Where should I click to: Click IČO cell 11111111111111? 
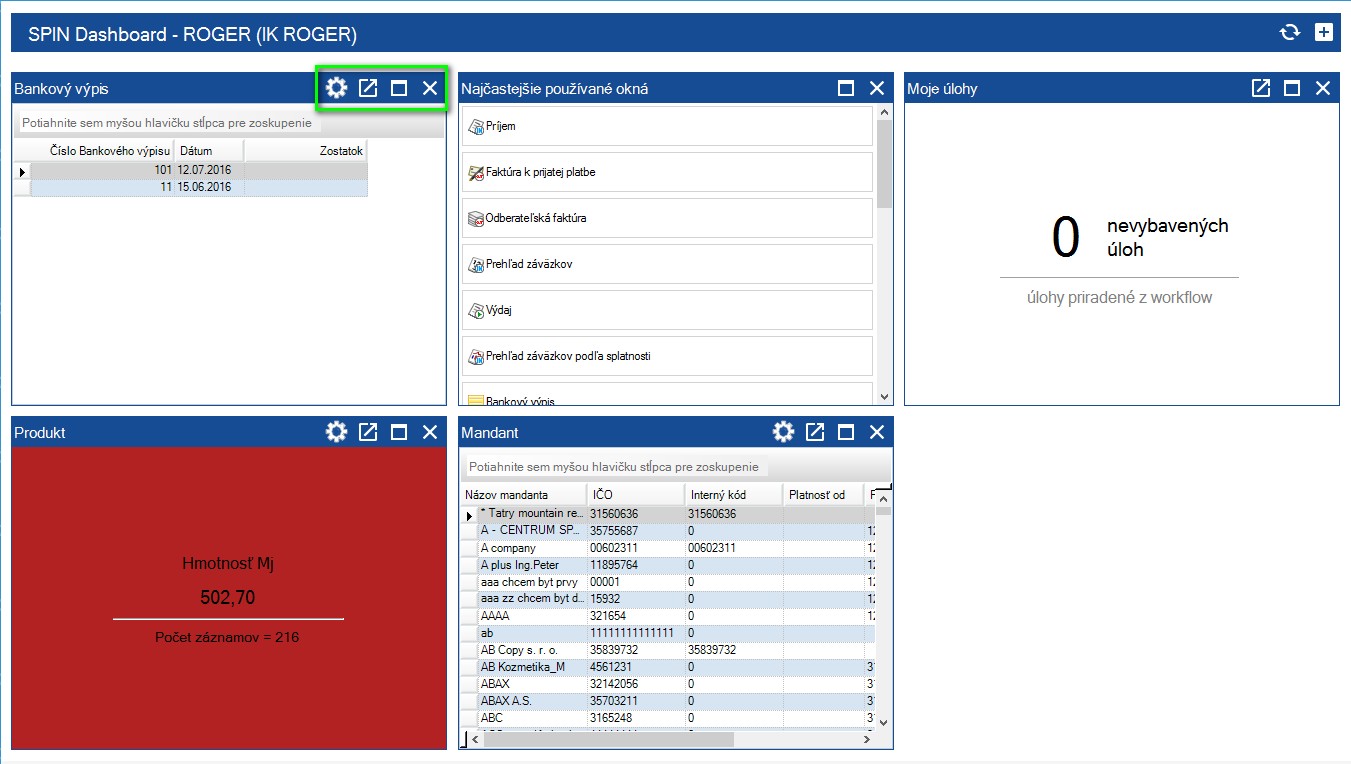click(x=636, y=633)
